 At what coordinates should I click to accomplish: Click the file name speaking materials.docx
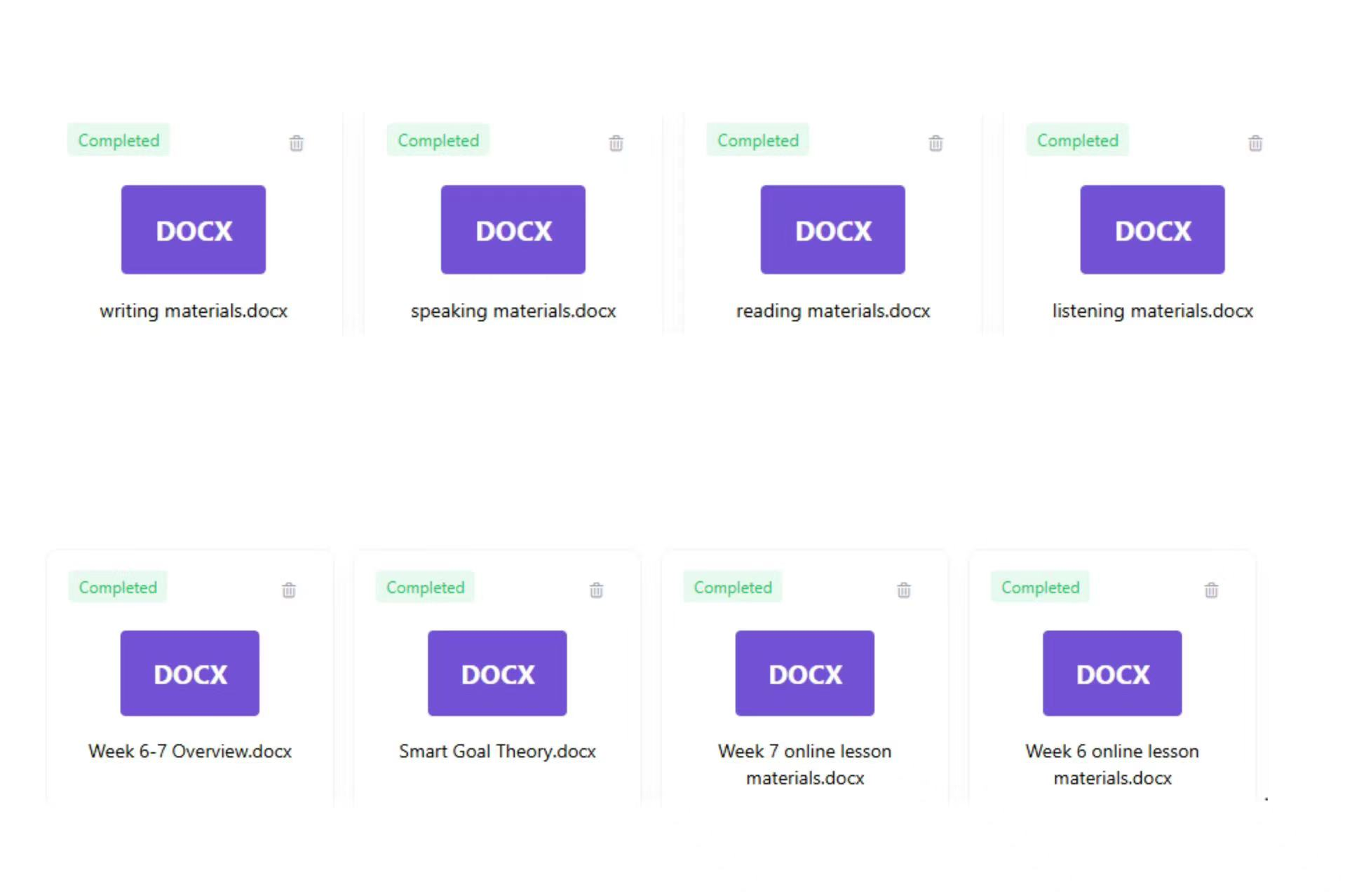(513, 311)
